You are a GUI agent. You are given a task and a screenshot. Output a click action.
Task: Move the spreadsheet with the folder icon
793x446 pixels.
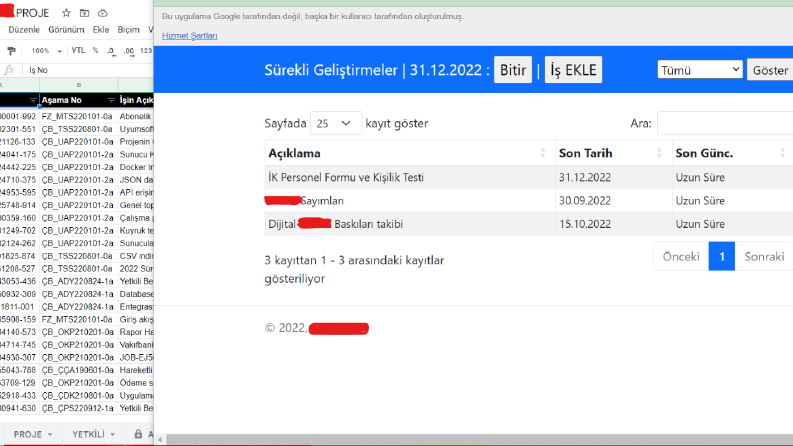[x=84, y=13]
